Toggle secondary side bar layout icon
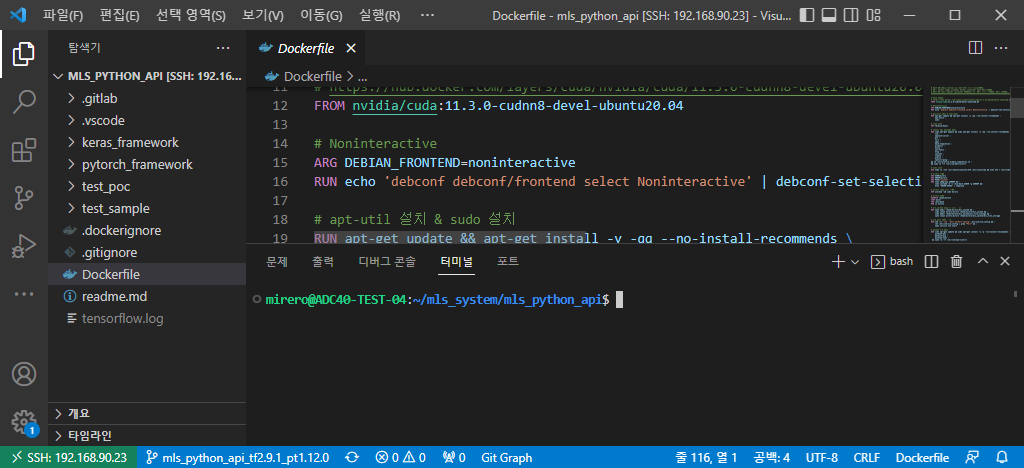 click(x=850, y=14)
